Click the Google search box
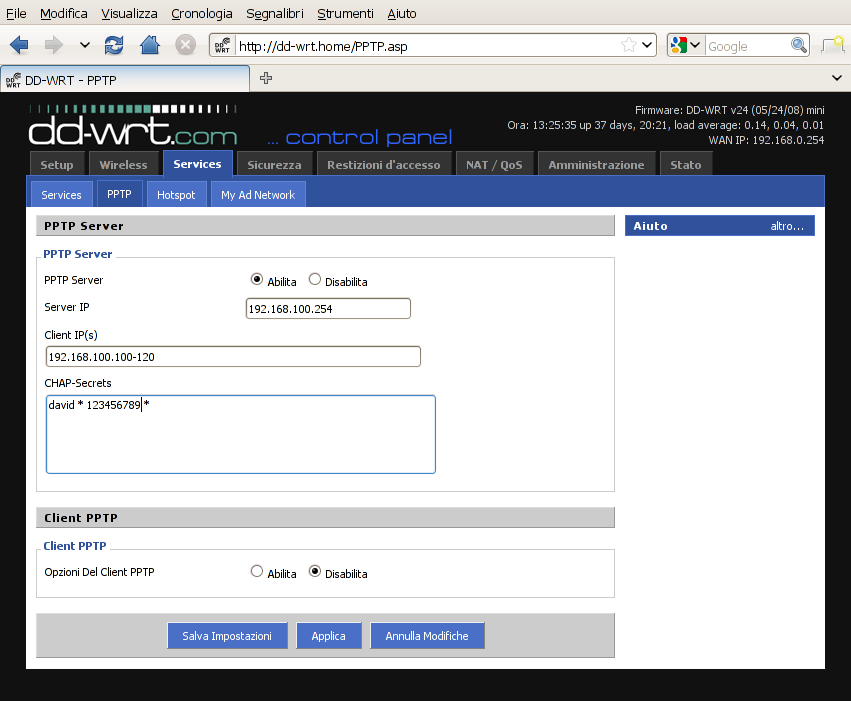This screenshot has height=701, width=851. tap(748, 46)
